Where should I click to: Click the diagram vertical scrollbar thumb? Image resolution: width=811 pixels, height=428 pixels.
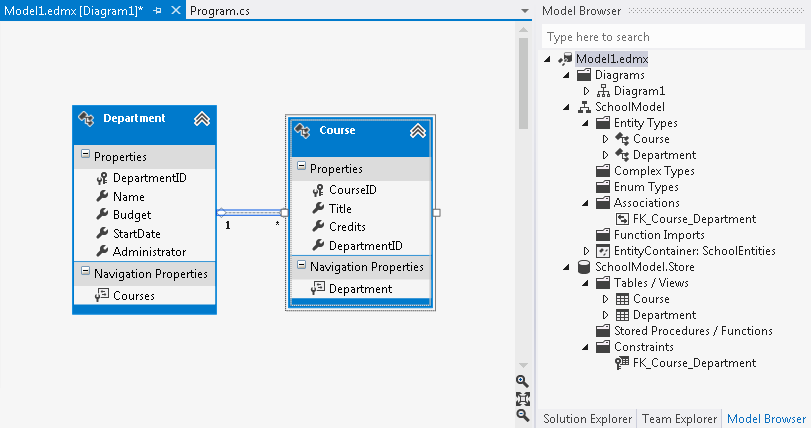pyautogui.click(x=523, y=83)
